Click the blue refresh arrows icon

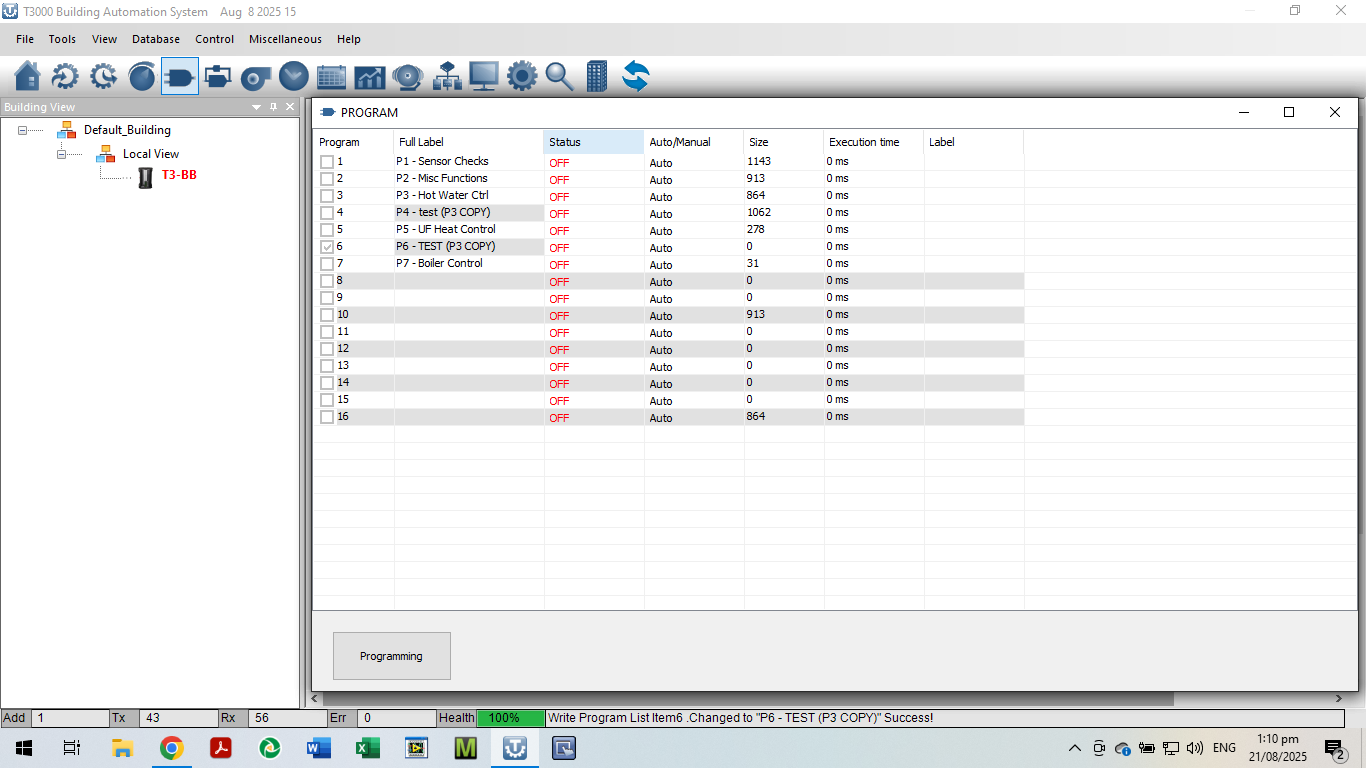[x=635, y=76]
